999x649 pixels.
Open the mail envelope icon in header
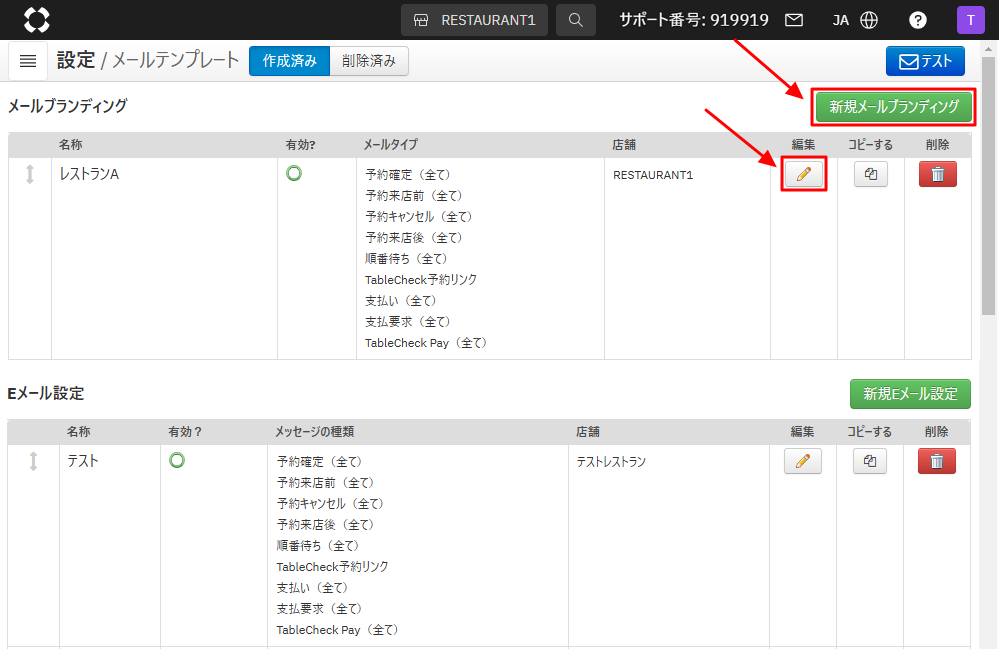coord(794,20)
